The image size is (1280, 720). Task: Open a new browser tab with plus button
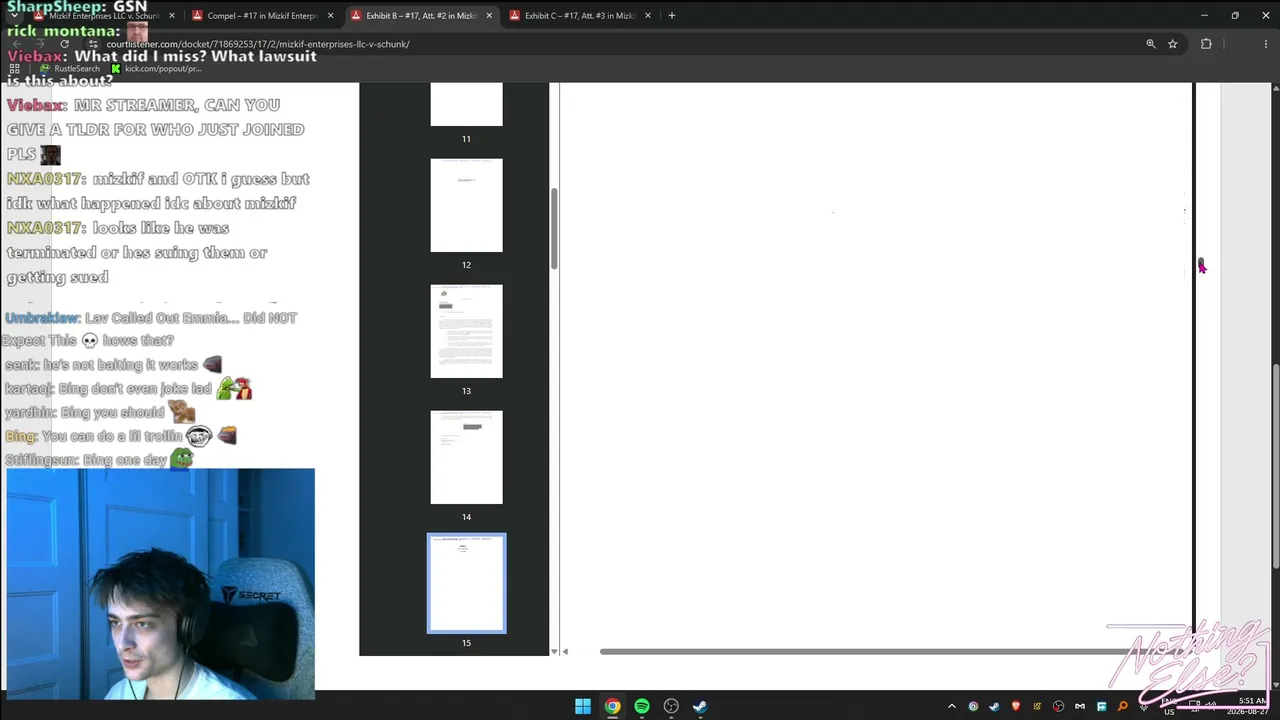(672, 16)
